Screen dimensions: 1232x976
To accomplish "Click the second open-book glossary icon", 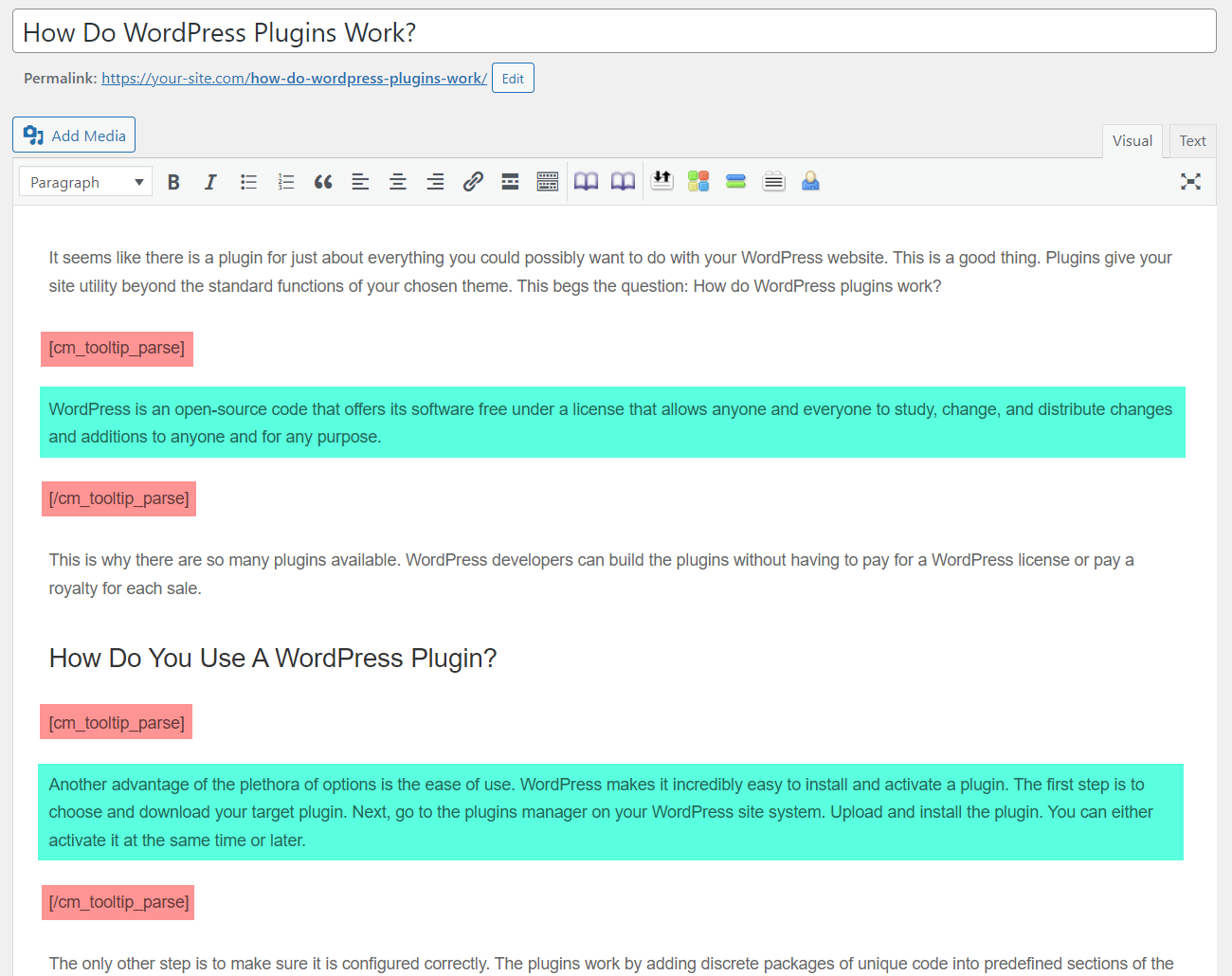I will (623, 182).
